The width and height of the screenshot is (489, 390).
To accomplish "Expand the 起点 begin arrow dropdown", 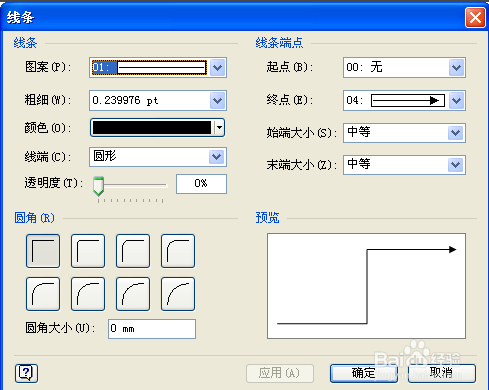I will coord(456,68).
